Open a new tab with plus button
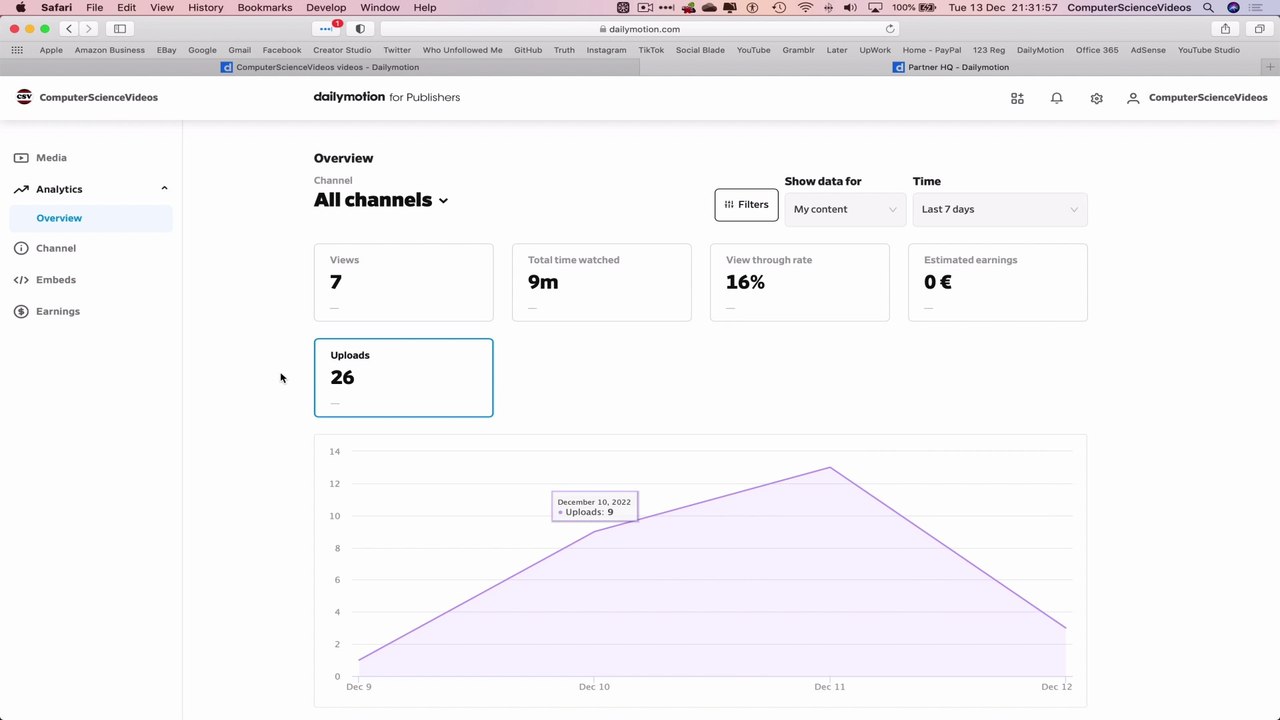The width and height of the screenshot is (1280, 720). tap(1271, 67)
